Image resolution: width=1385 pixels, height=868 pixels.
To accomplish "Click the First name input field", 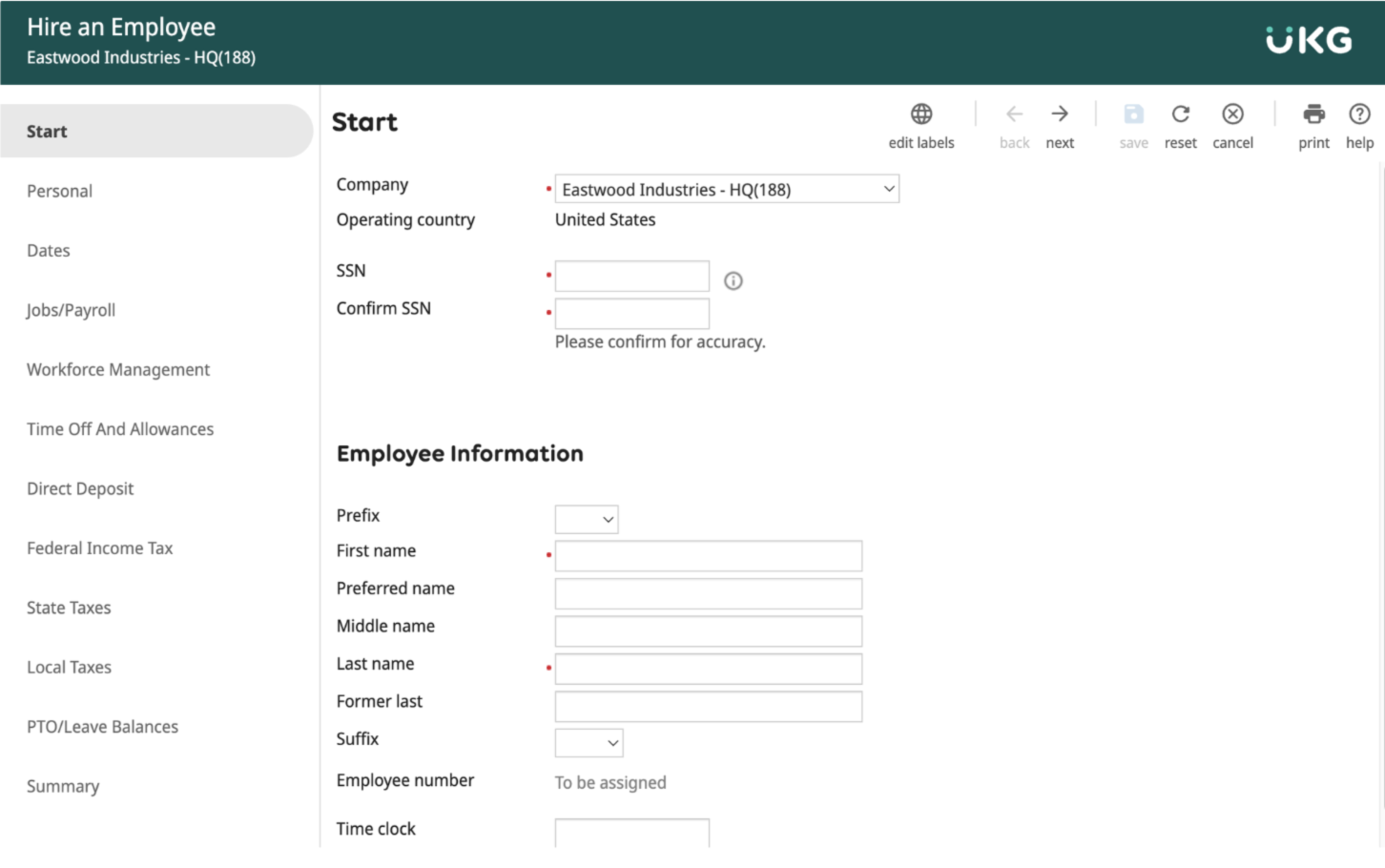I will 709,556.
